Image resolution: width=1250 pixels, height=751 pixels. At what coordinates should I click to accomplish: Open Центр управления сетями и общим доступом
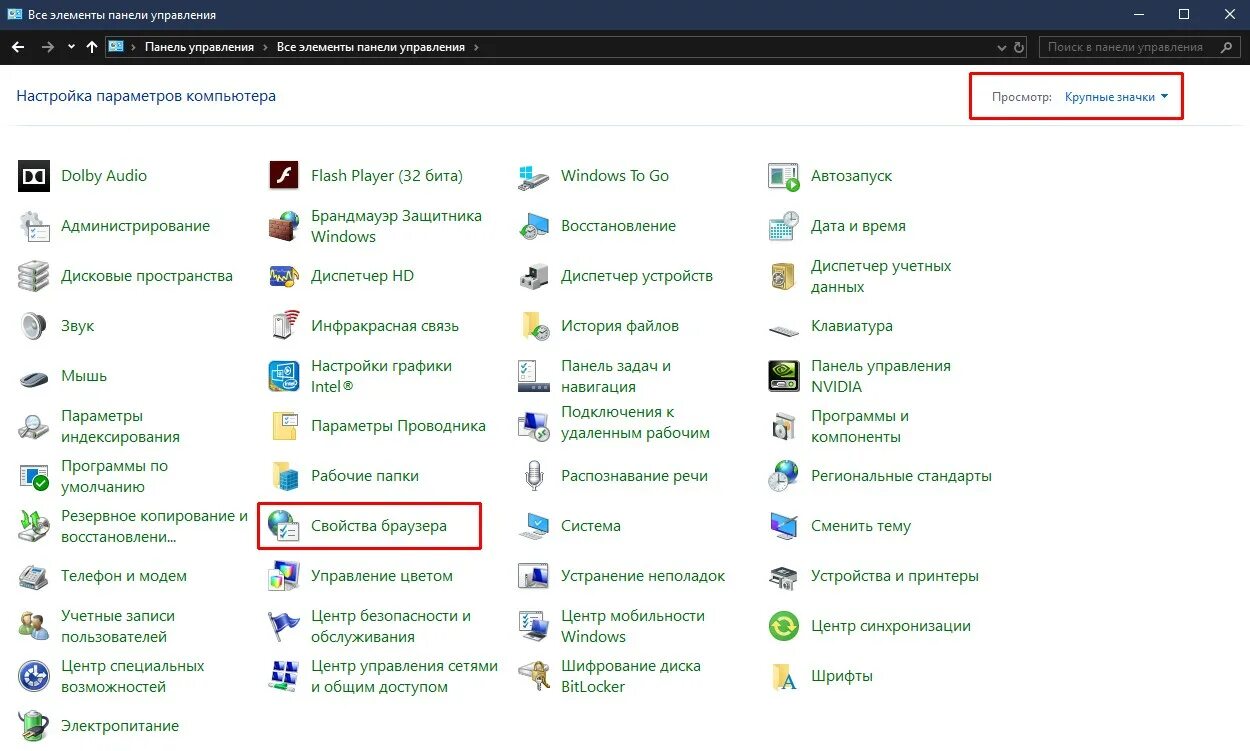pos(404,676)
